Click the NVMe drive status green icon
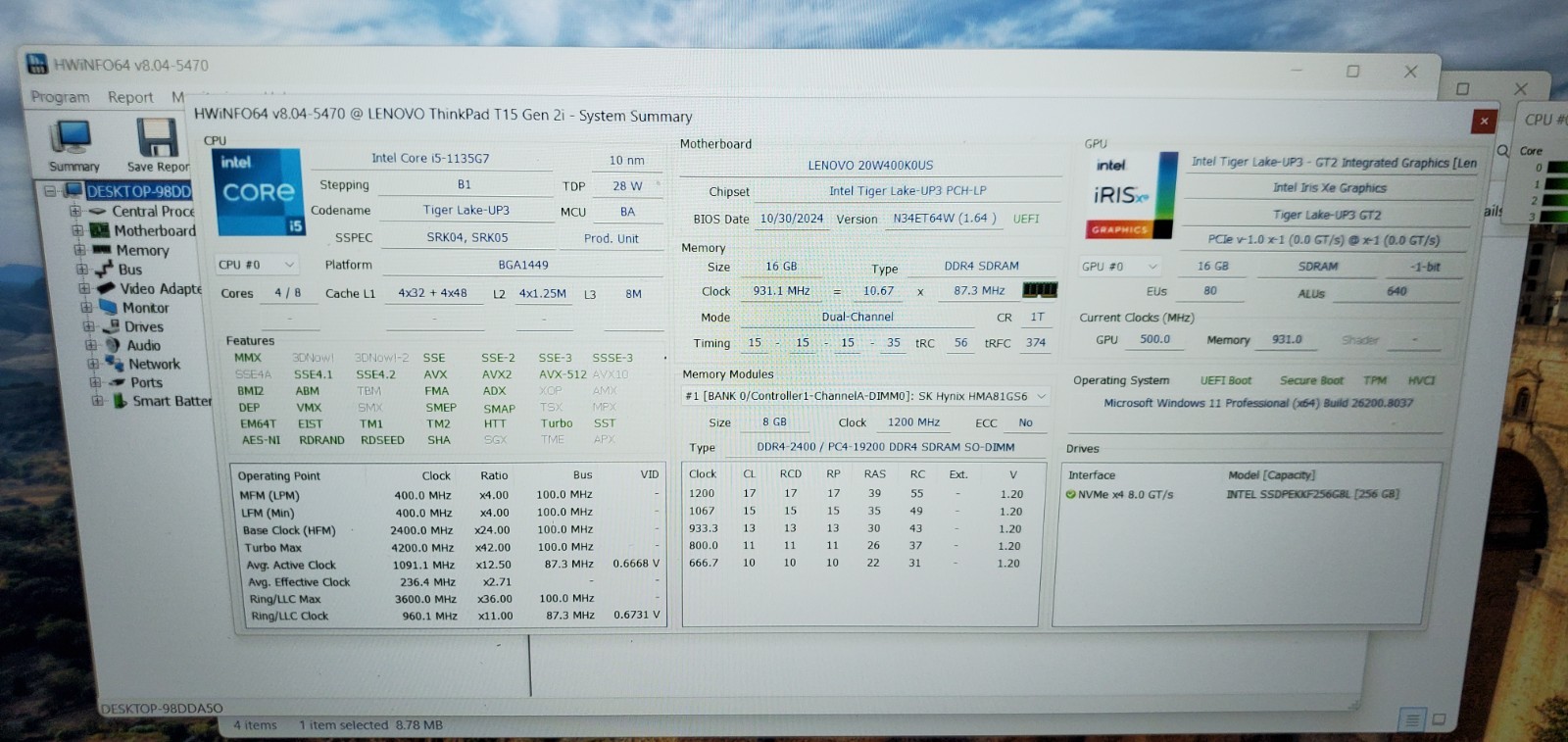This screenshot has height=742, width=1568. 1070,494
